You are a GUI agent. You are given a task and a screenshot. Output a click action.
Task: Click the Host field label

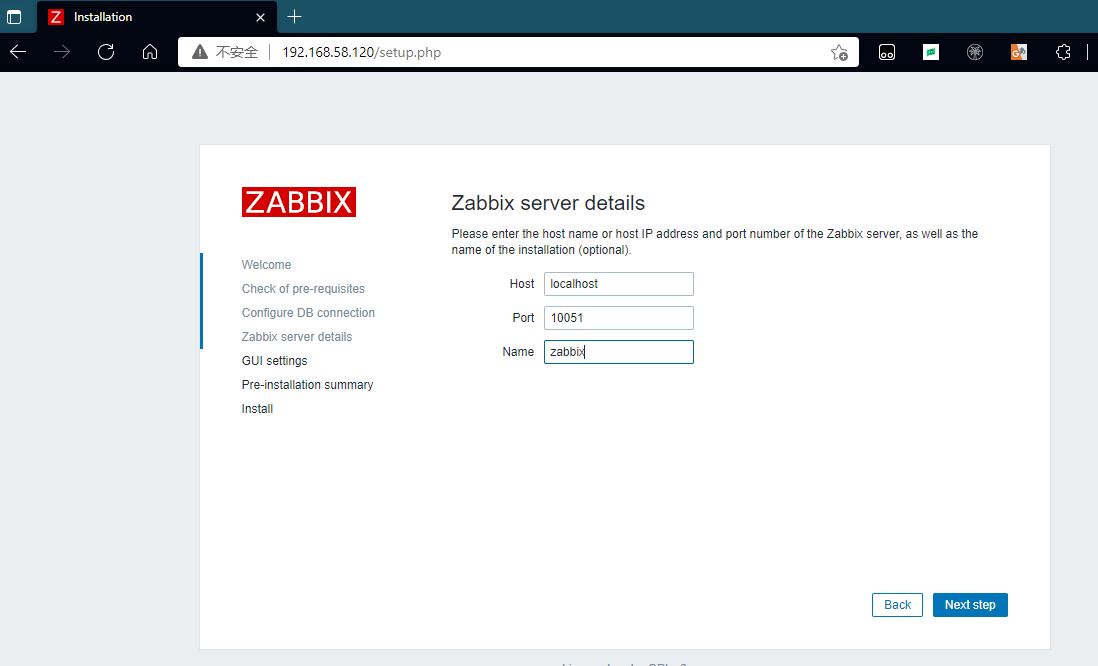(522, 284)
